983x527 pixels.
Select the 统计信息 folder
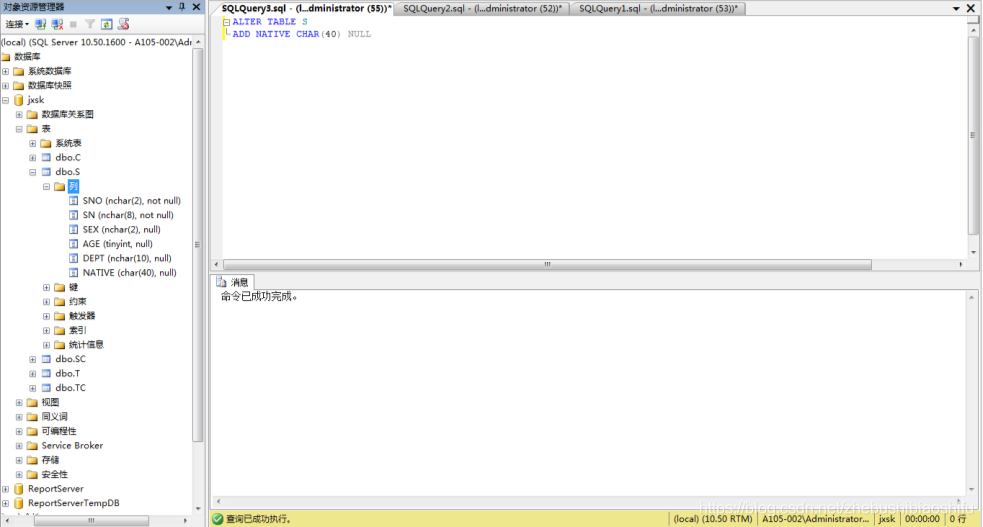(x=86, y=345)
